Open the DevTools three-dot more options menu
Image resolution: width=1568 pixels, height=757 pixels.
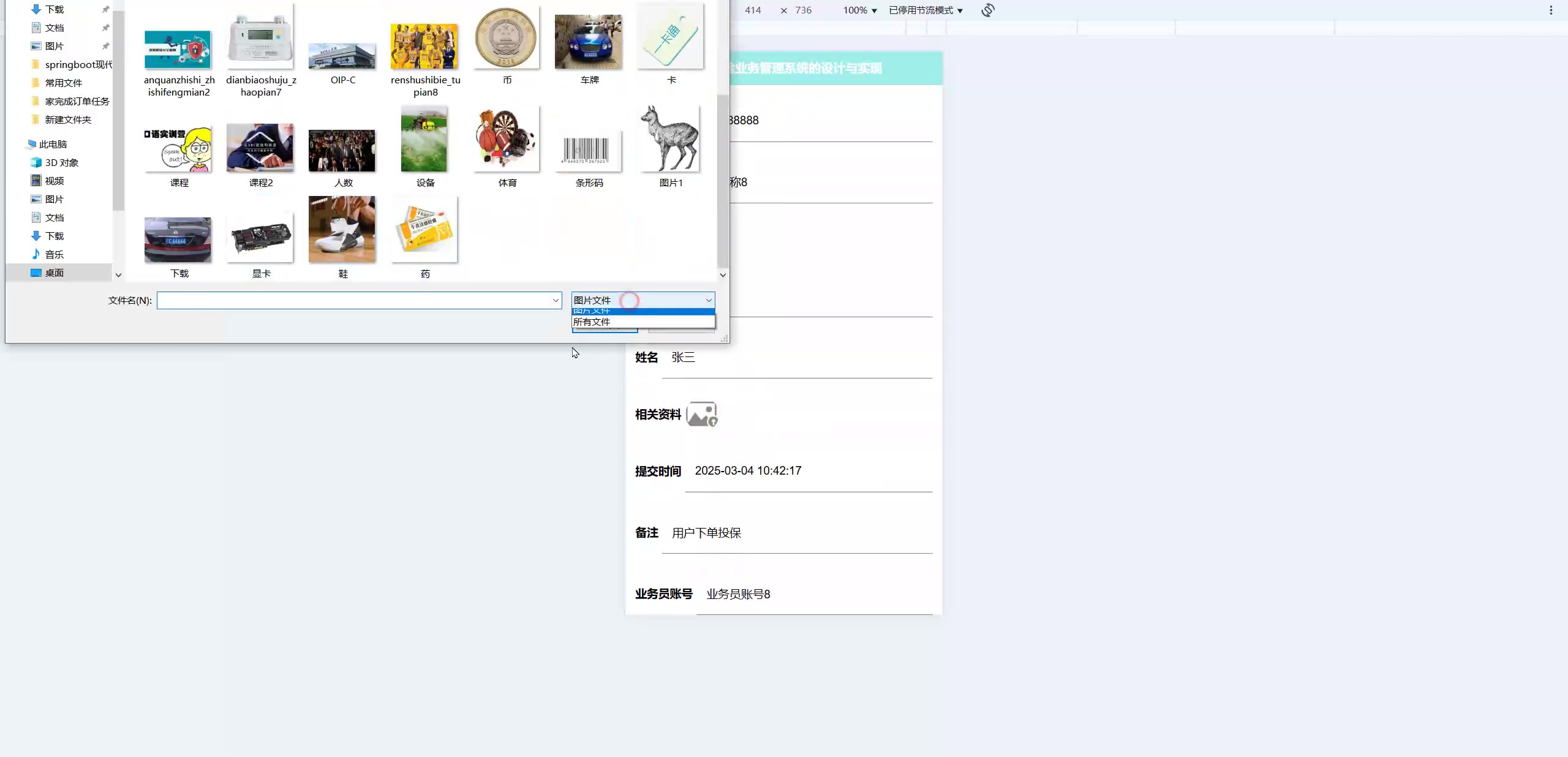(x=1551, y=10)
